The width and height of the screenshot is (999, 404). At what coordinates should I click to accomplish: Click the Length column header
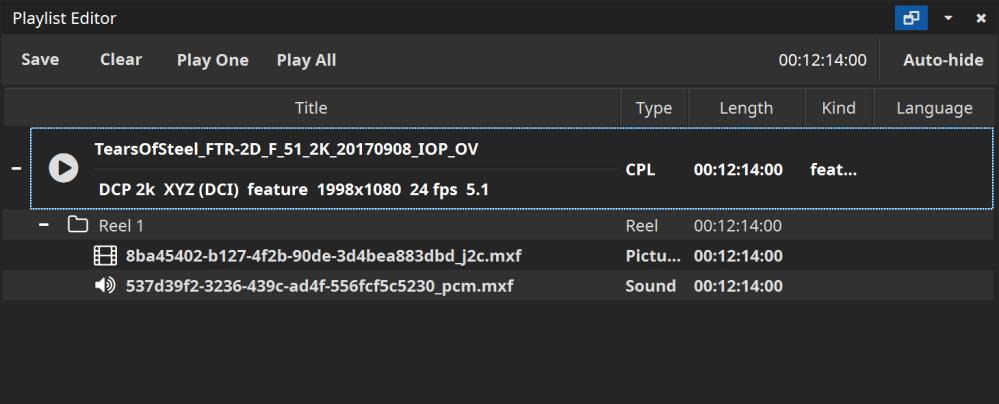[x=746, y=108]
